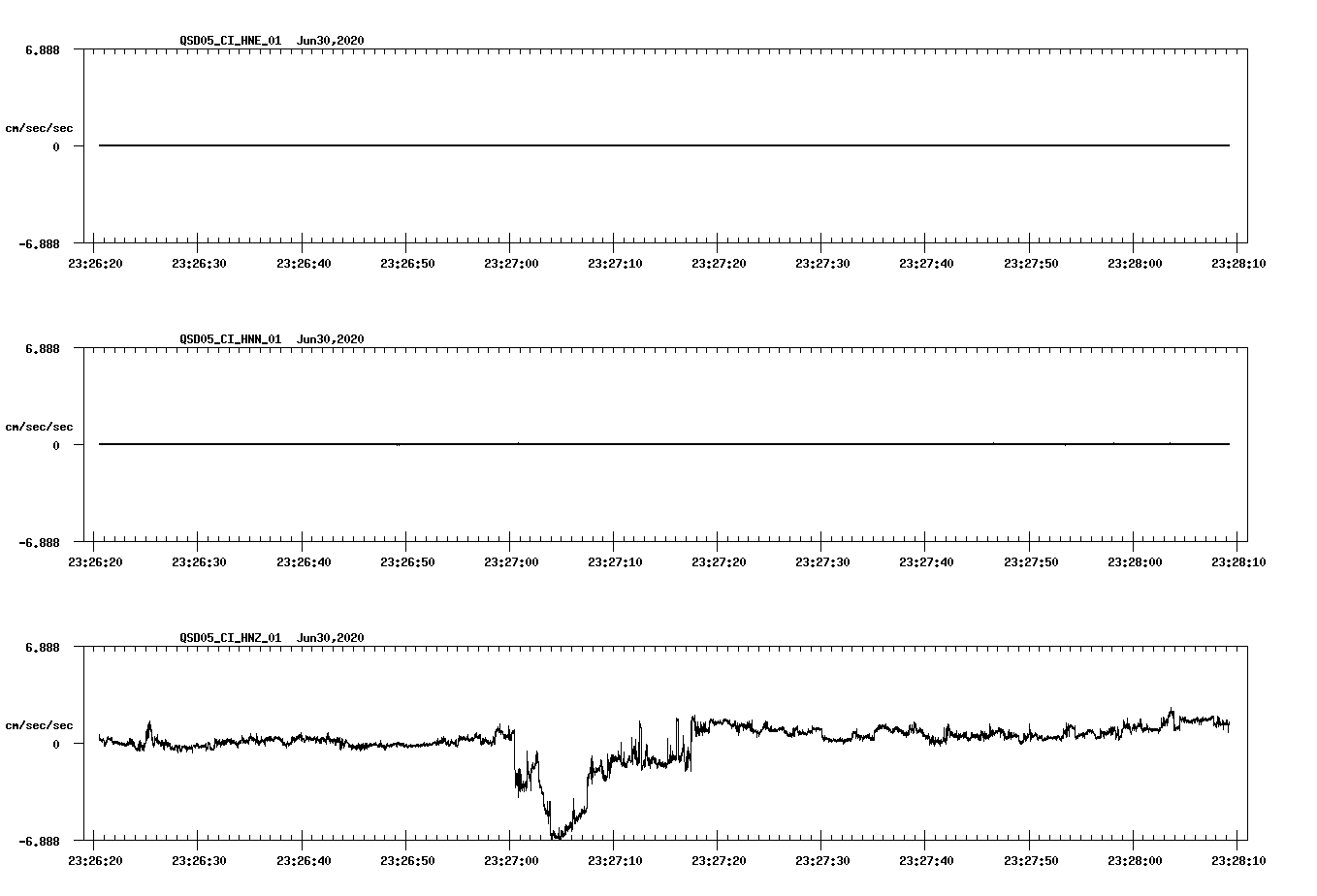
Task: Select the QSD05_CI_HNZ_01 plot title
Action: click(272, 637)
